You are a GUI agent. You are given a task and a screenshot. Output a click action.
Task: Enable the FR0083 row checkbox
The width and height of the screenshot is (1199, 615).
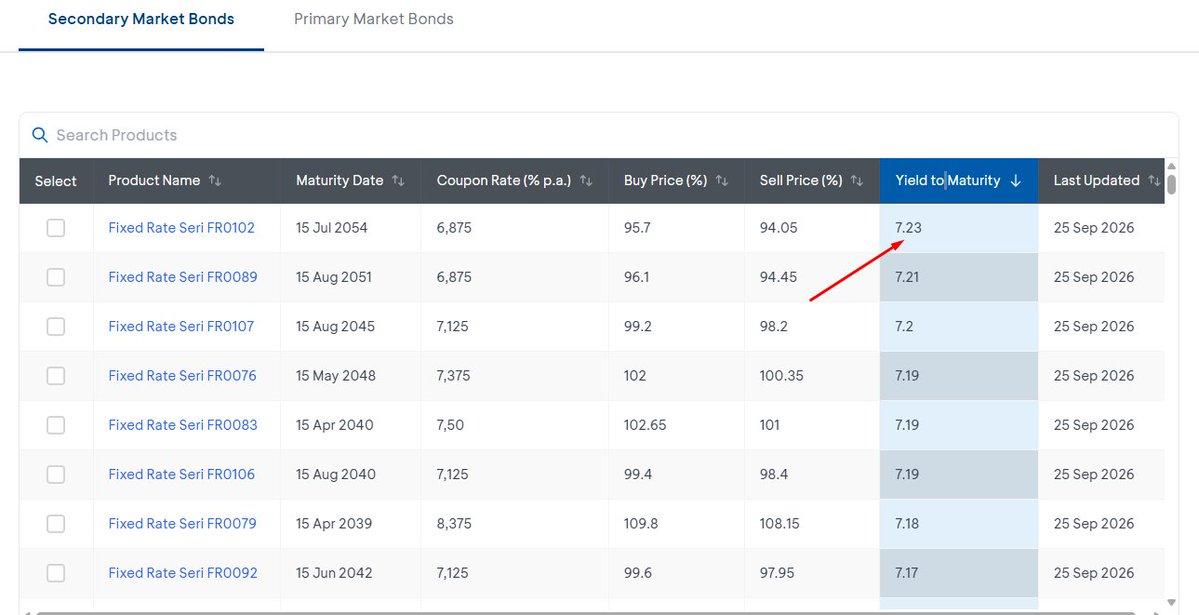tap(56, 425)
